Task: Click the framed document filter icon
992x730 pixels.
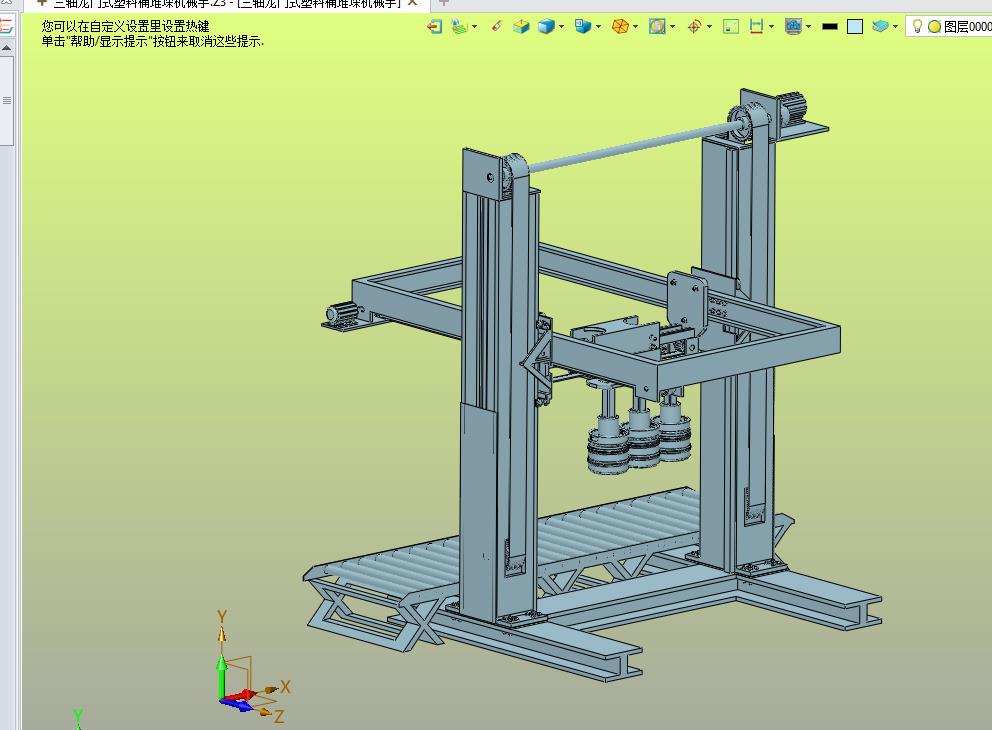Action: click(657, 27)
